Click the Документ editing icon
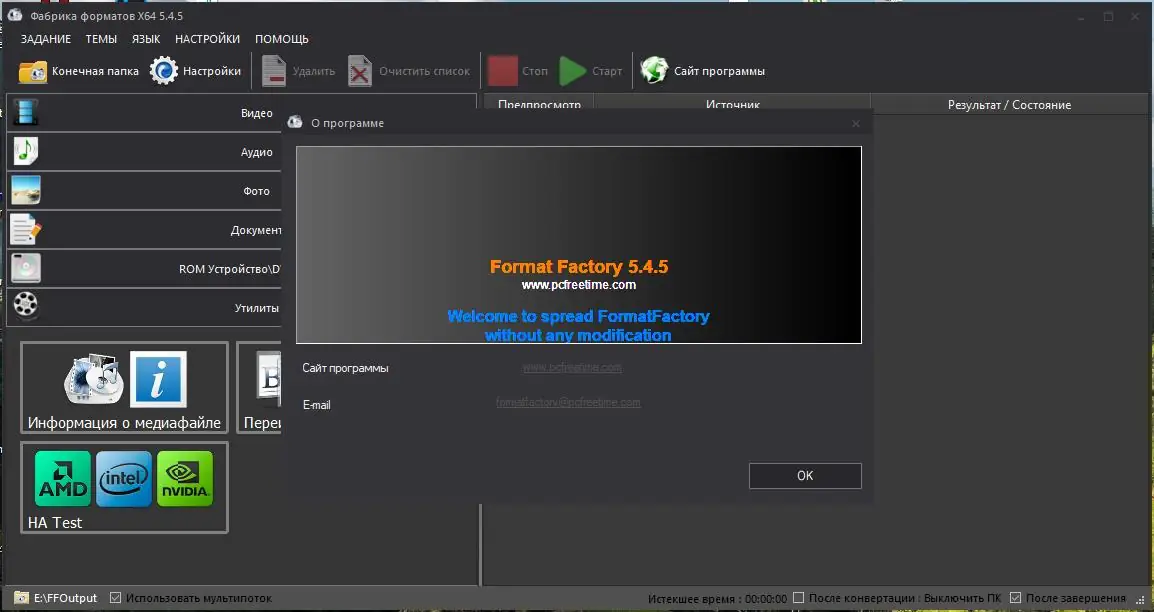1154x612 pixels. tap(26, 229)
